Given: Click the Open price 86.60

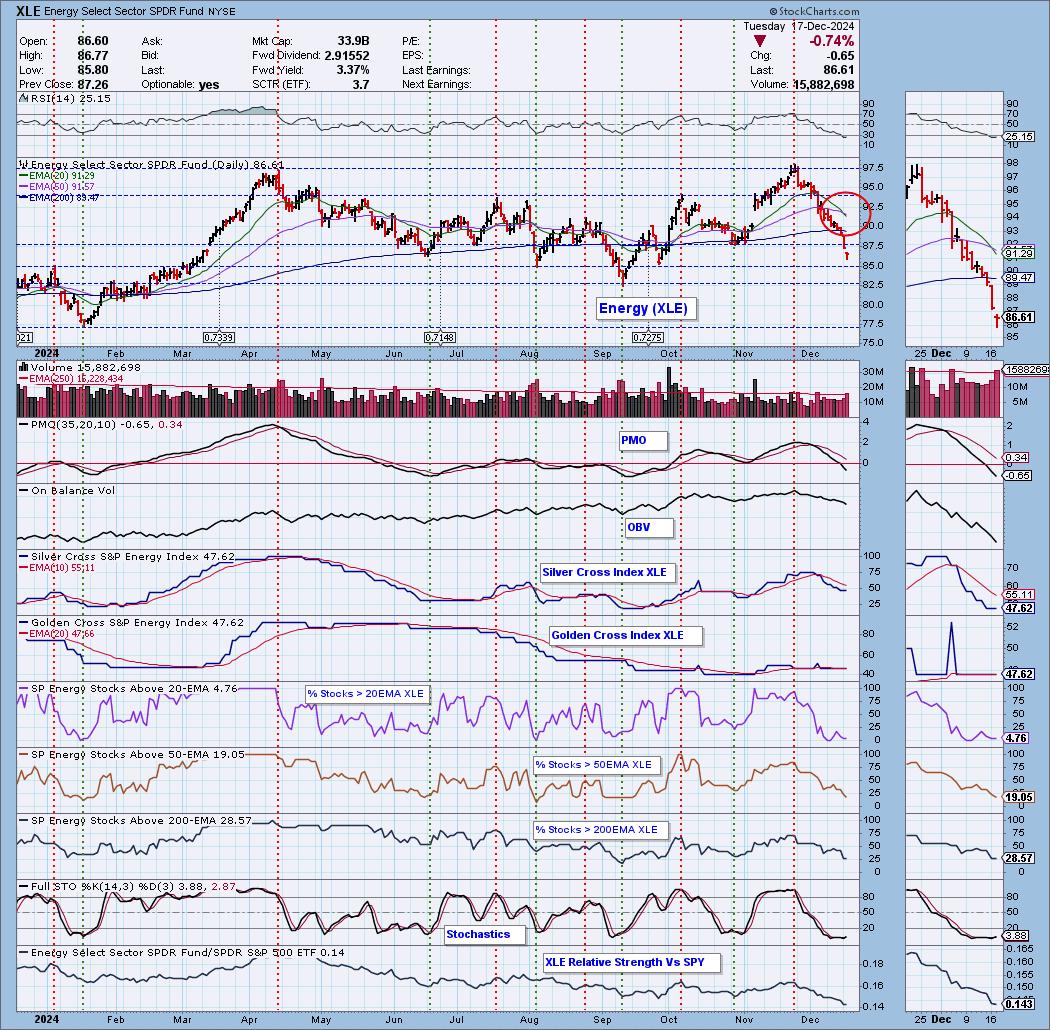Looking at the screenshot, I should (x=93, y=41).
